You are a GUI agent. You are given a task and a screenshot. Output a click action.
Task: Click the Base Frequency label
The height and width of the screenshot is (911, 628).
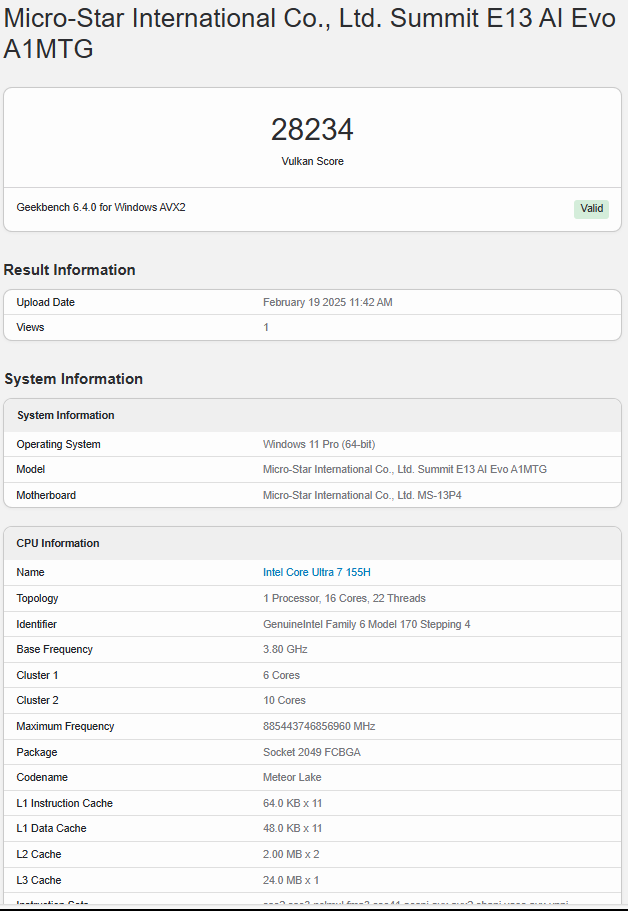[55, 650]
